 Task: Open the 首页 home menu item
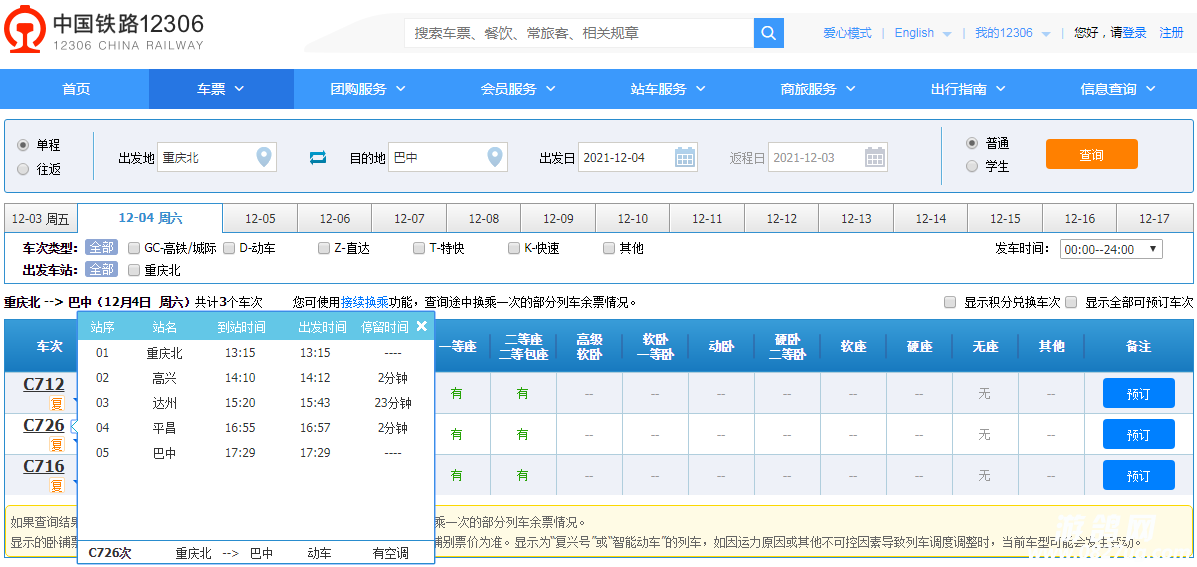pyautogui.click(x=76, y=89)
